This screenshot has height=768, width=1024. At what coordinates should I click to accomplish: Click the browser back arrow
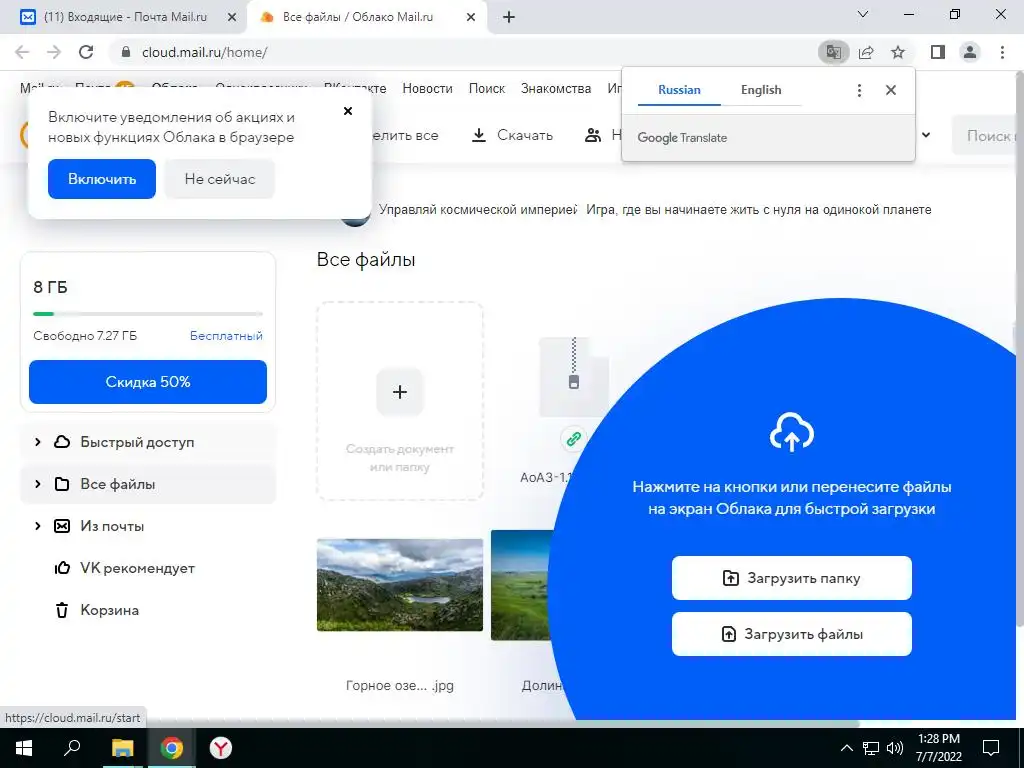tap(22, 52)
